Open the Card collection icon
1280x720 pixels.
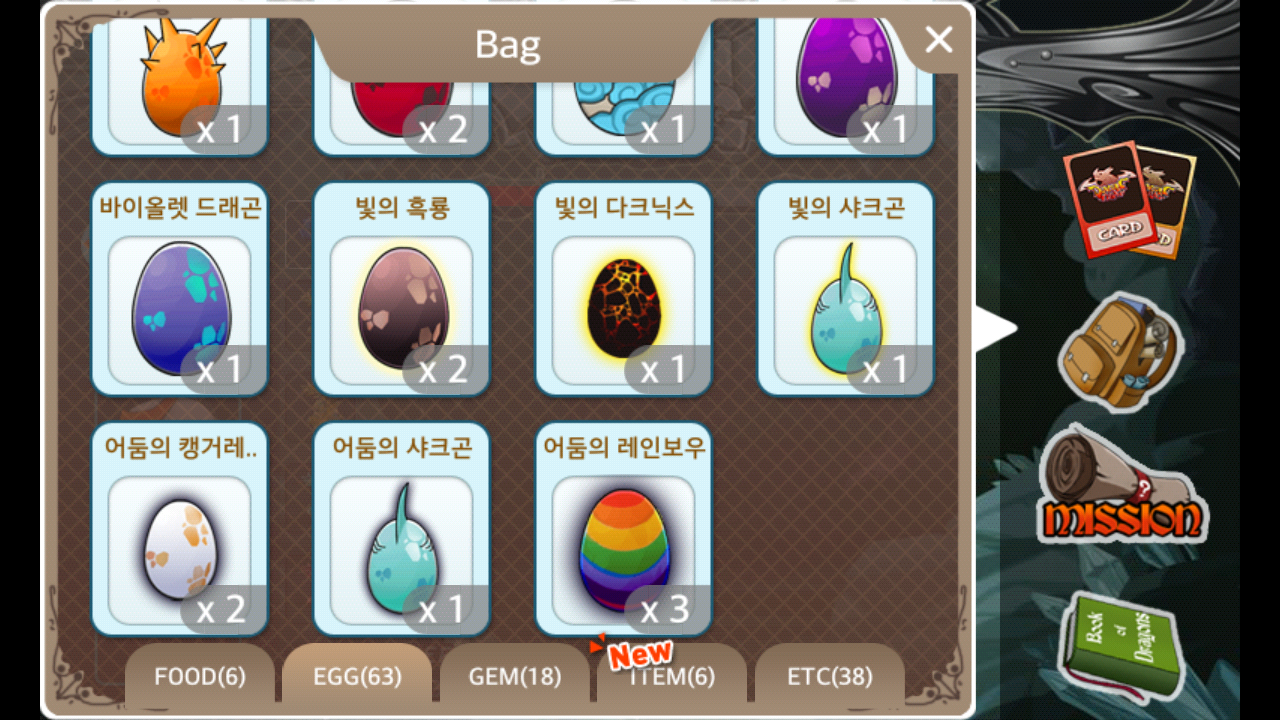click(x=1129, y=198)
